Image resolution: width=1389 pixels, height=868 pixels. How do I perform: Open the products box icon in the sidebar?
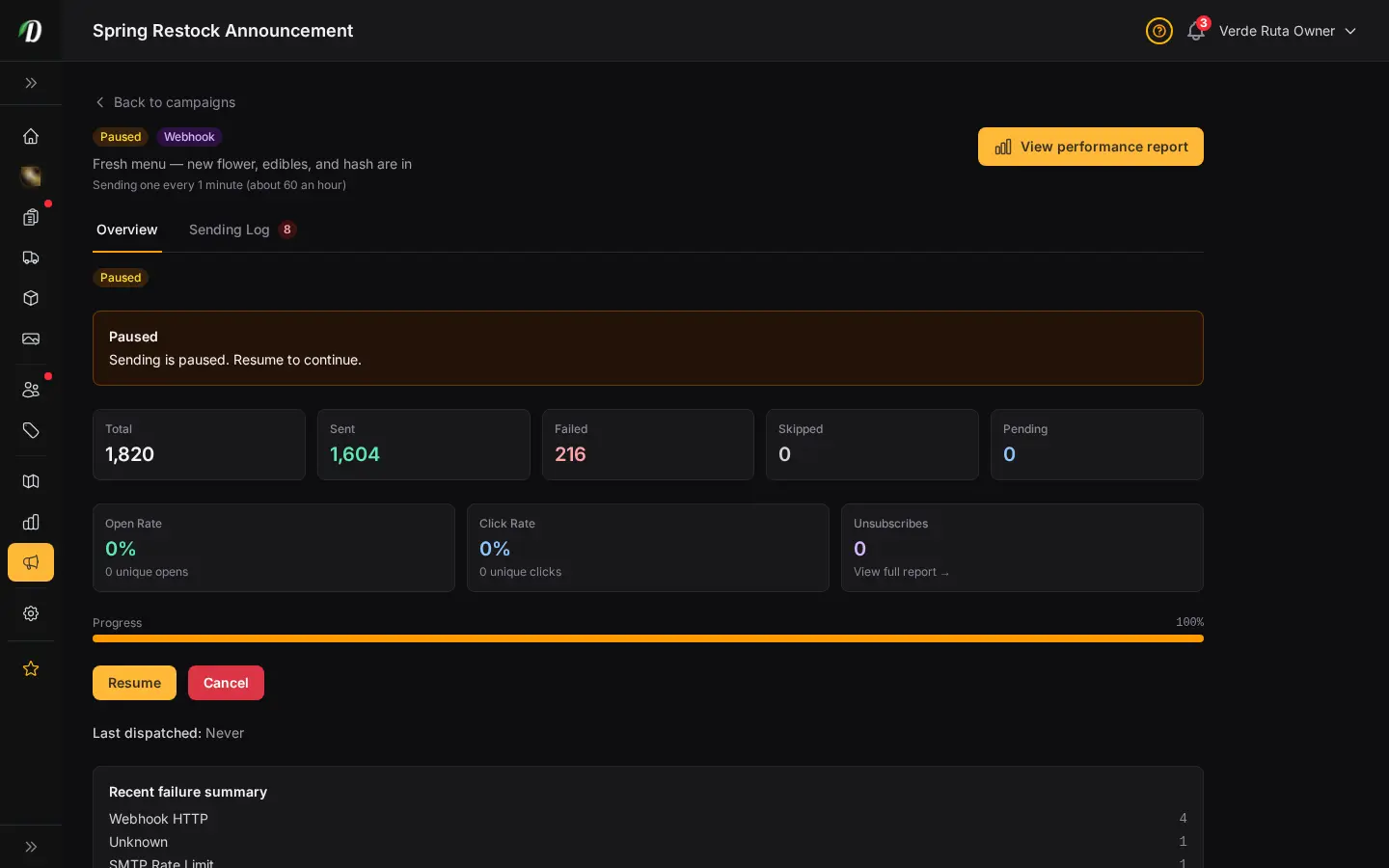tap(31, 298)
